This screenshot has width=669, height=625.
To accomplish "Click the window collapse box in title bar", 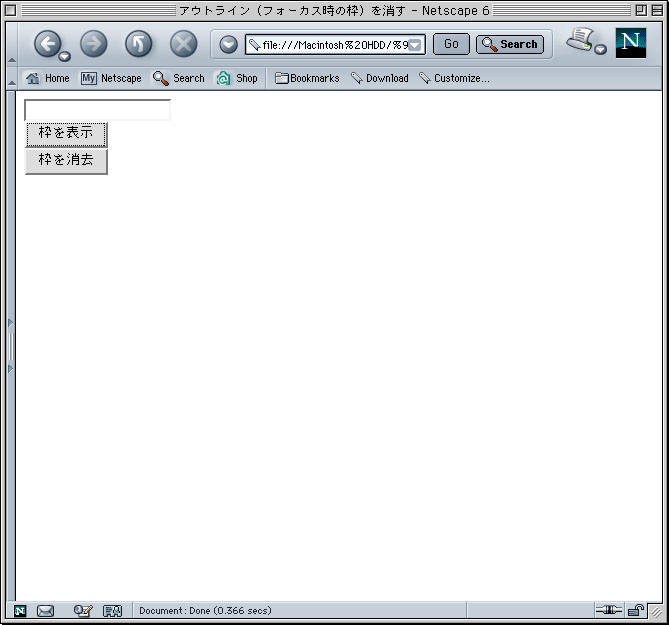I will (x=657, y=10).
